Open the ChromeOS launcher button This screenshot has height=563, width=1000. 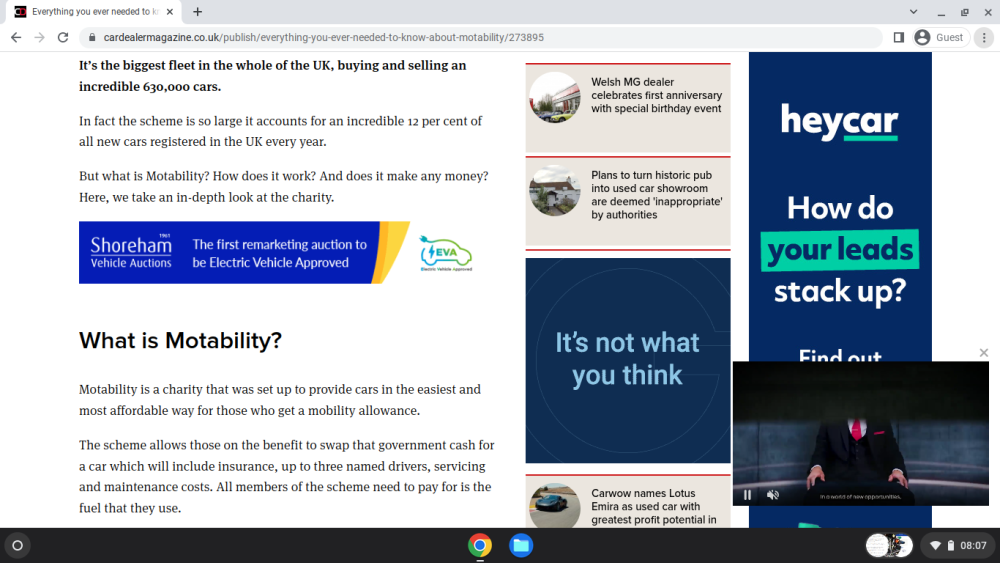[18, 546]
